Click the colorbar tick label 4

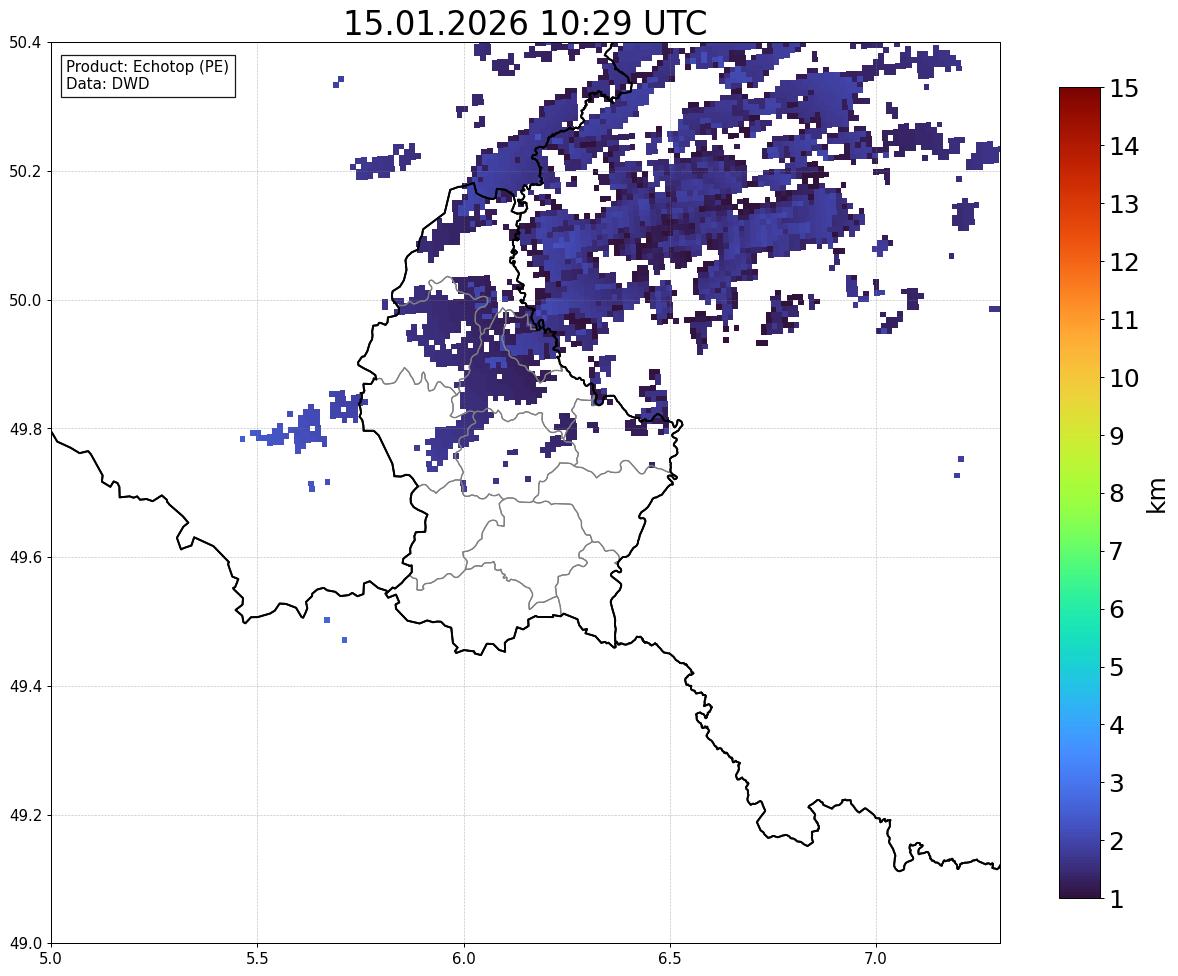[x=1117, y=725]
